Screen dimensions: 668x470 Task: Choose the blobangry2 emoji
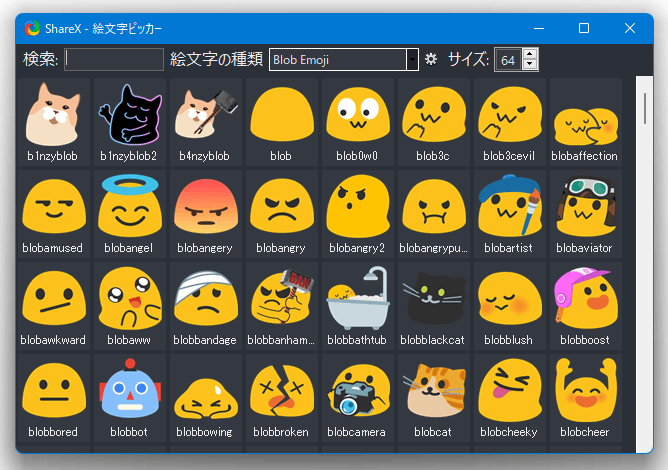(358, 213)
